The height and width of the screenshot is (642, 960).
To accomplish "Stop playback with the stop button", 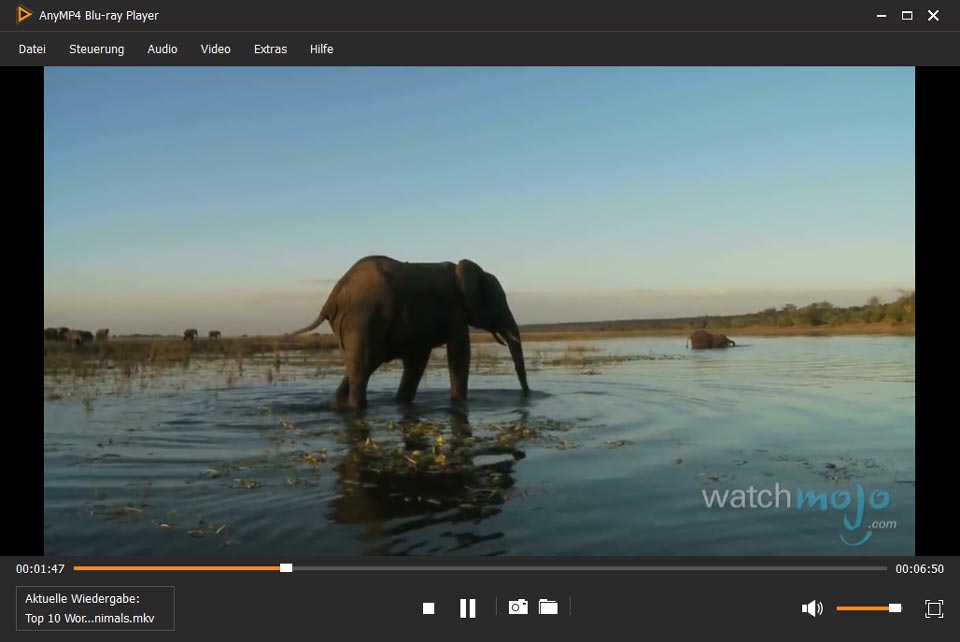I will tap(429, 608).
